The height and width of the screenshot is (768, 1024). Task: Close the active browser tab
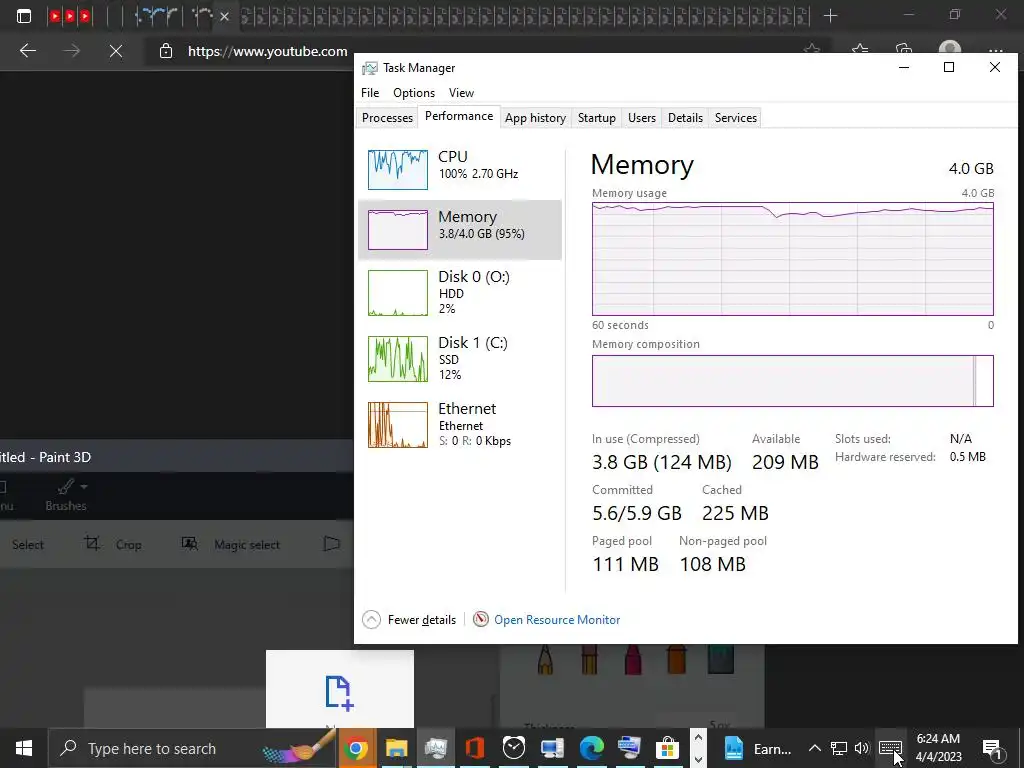224,16
